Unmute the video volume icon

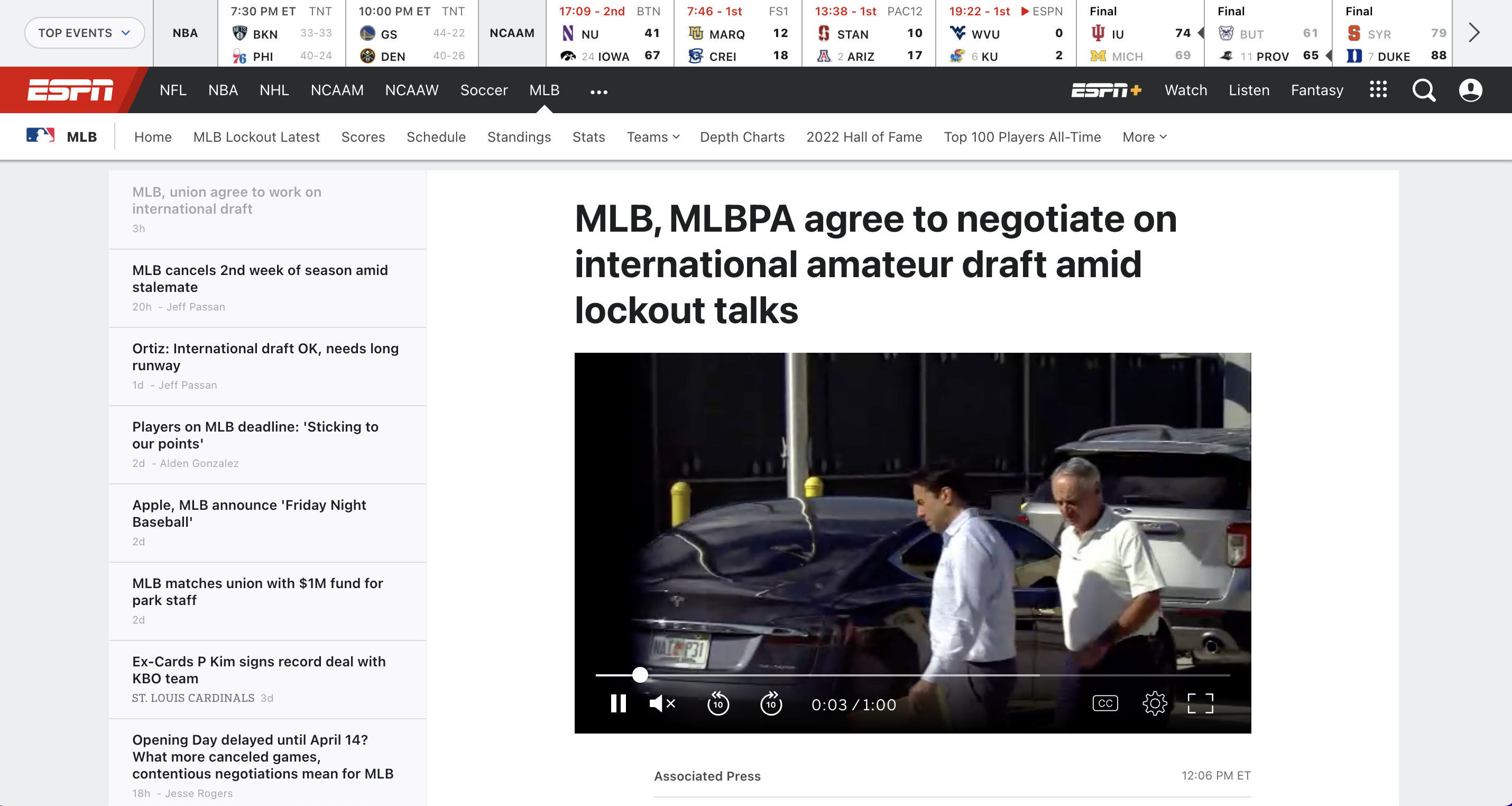pyautogui.click(x=662, y=703)
